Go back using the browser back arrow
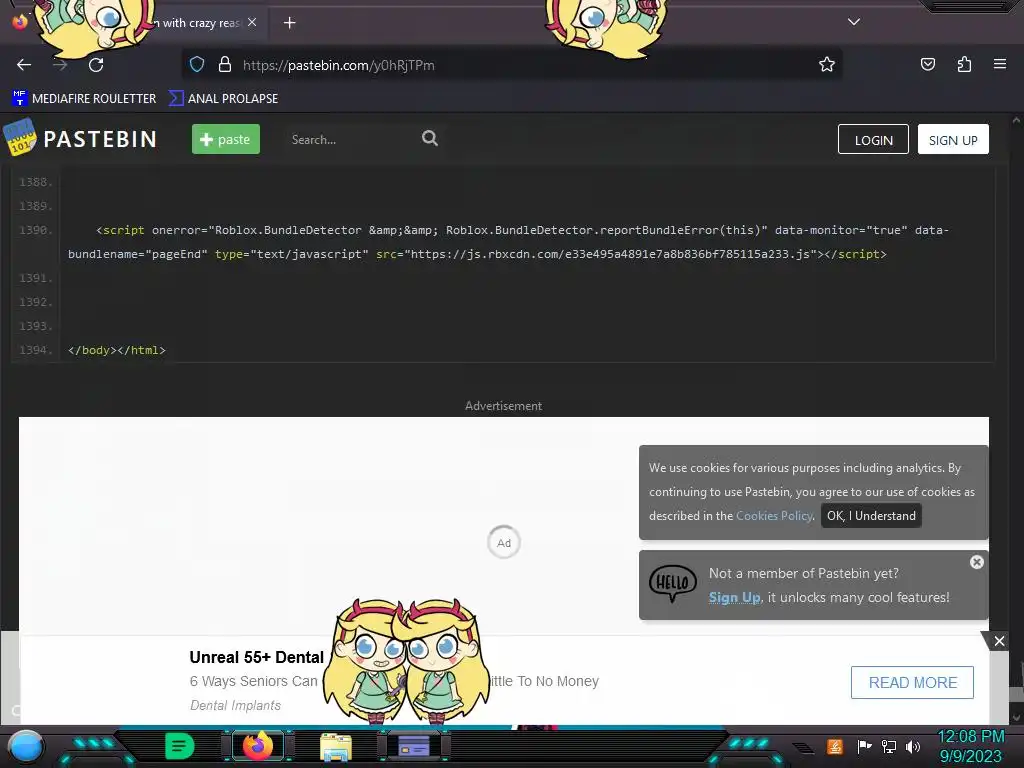 click(24, 65)
